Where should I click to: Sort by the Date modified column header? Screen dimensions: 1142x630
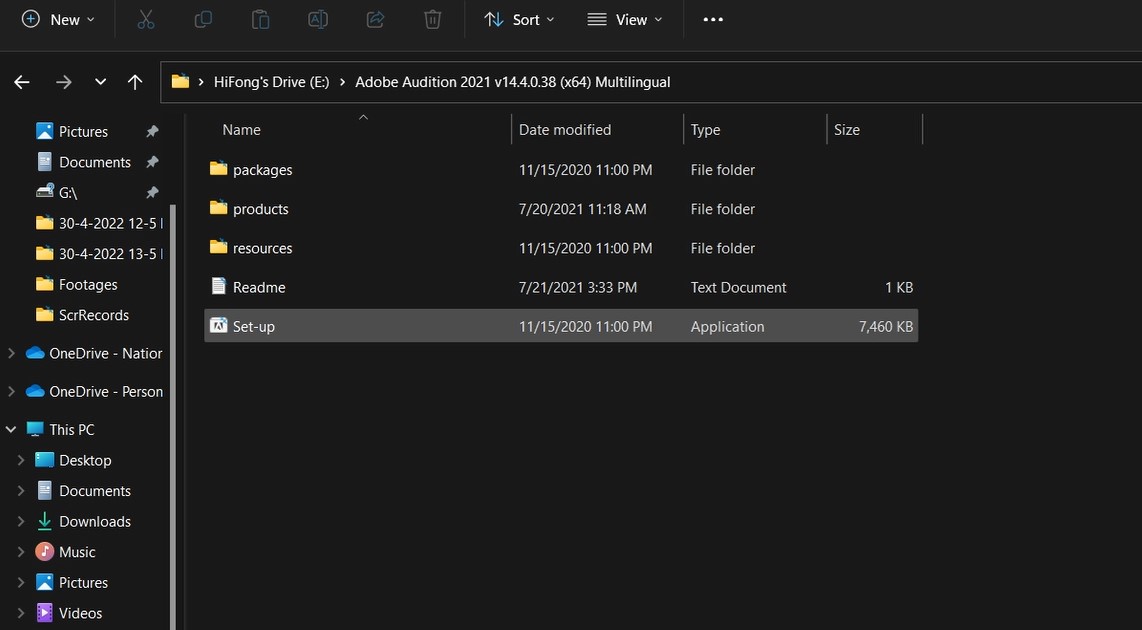coord(565,130)
